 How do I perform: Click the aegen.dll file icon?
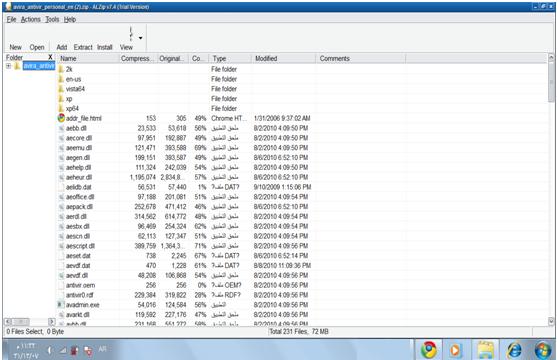click(x=61, y=158)
